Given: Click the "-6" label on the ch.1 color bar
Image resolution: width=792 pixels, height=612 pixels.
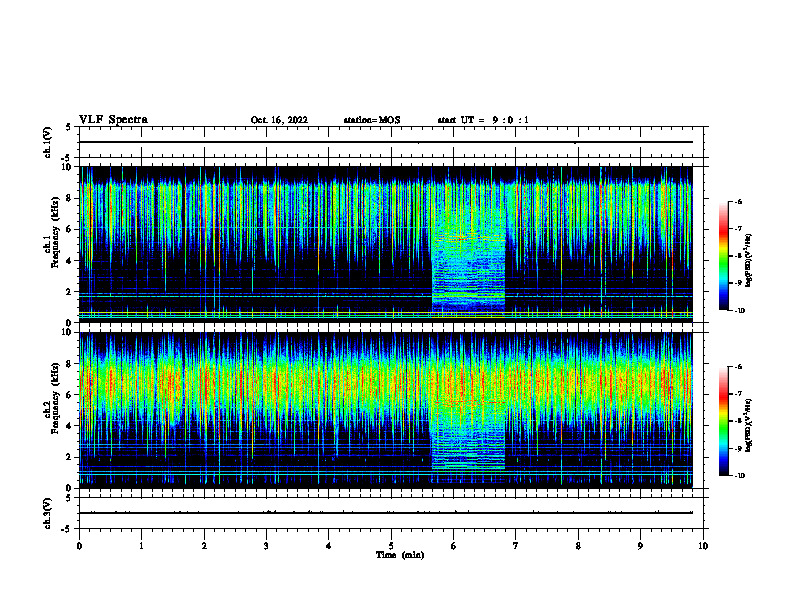Looking at the screenshot, I should (x=738, y=201).
